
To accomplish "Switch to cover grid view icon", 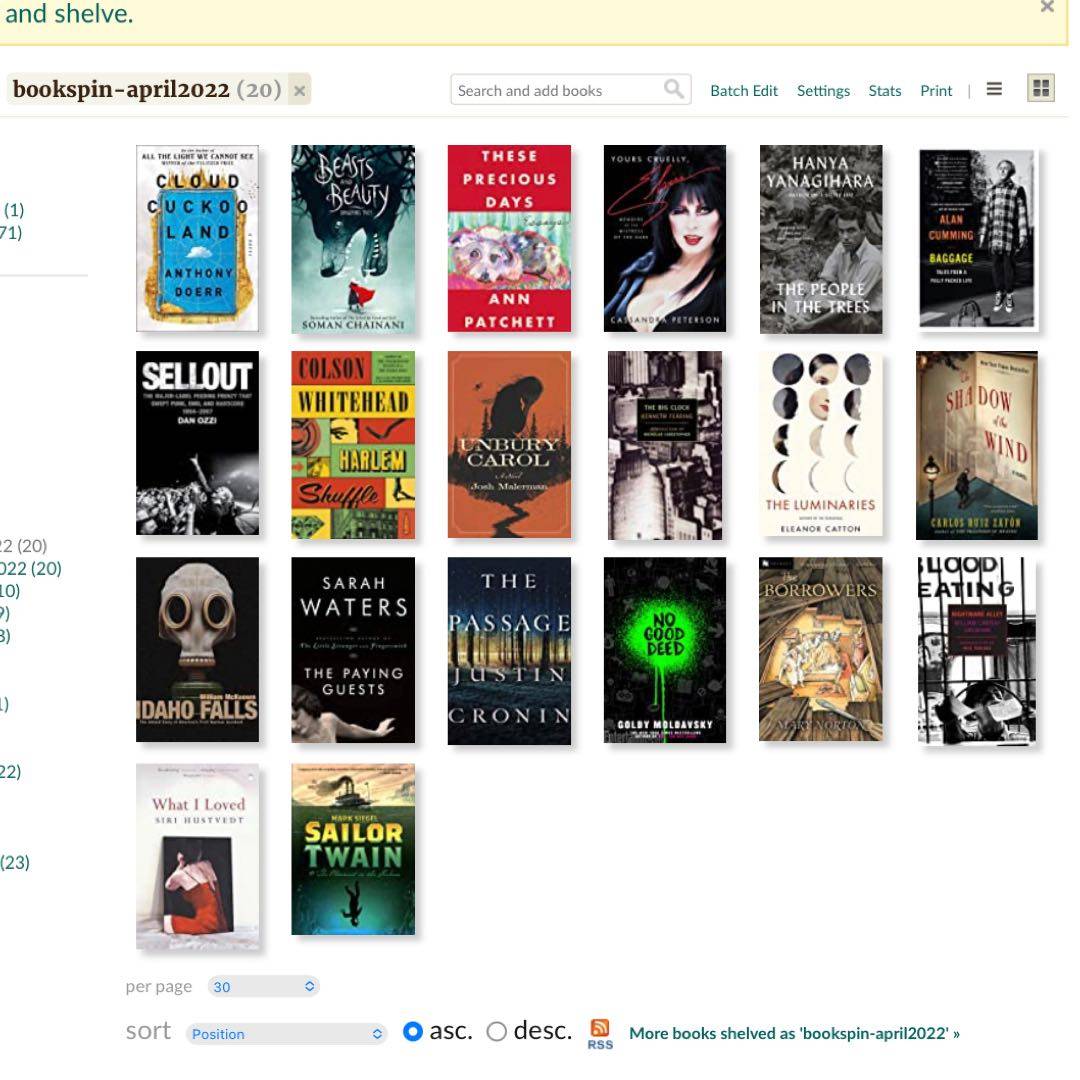I will 1041,89.
